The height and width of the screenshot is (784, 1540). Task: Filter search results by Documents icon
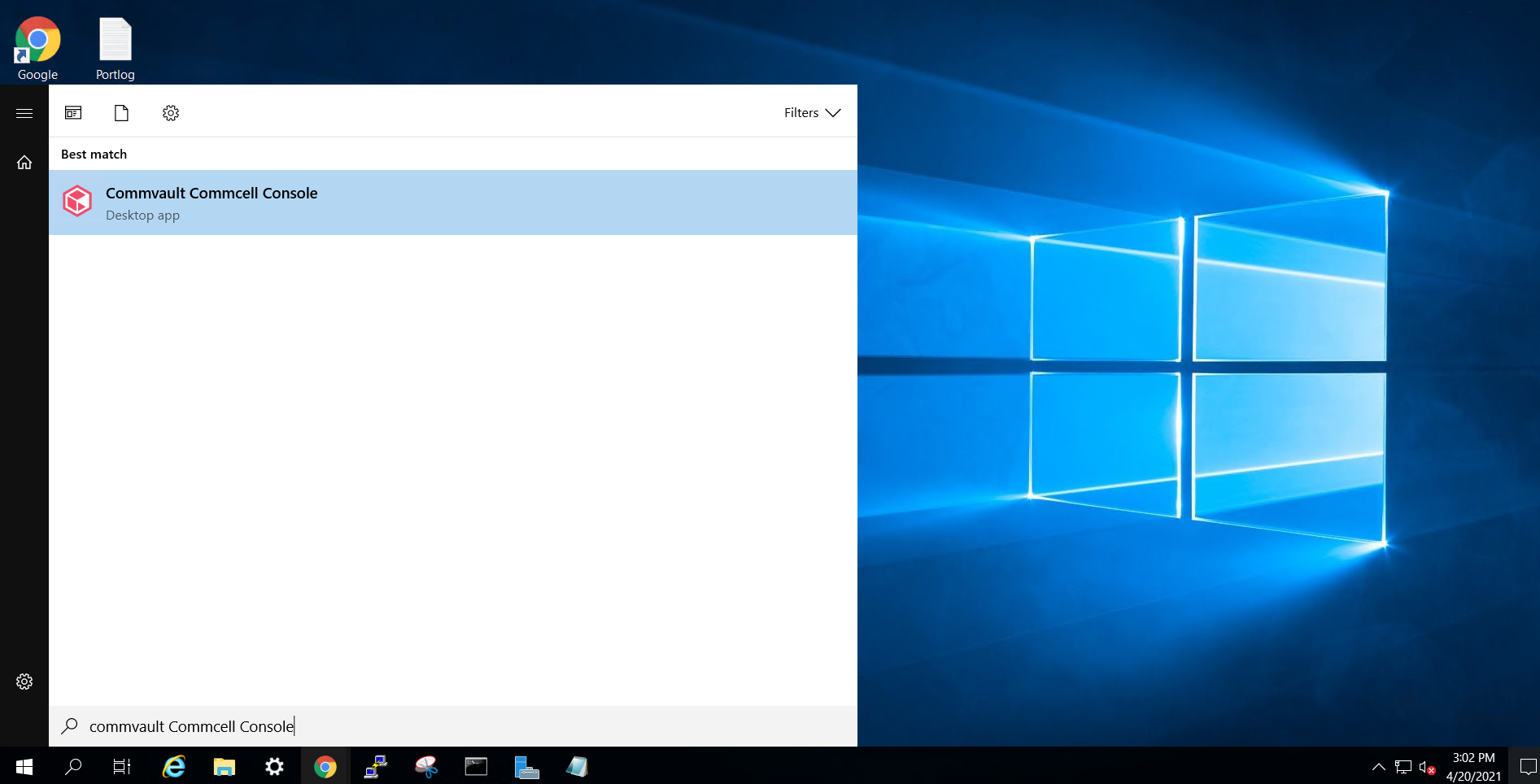pos(121,112)
